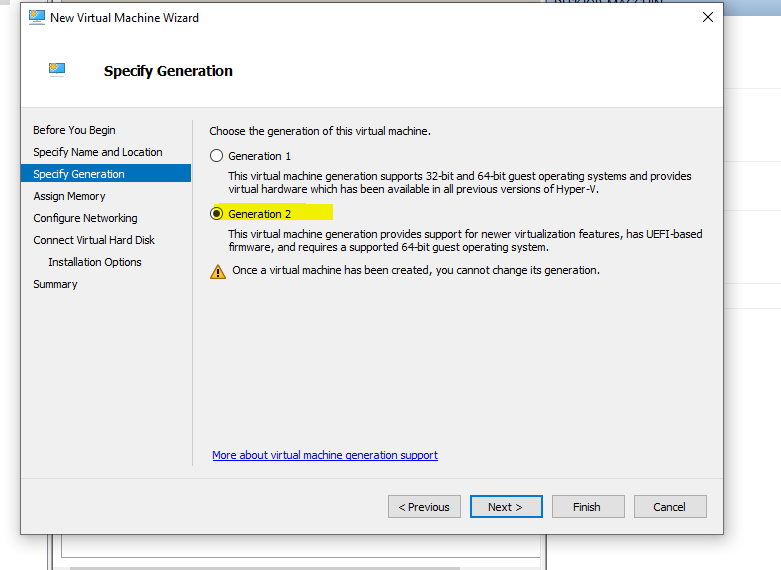Click the yellow warning triangle icon
Screen dimensions: 781x570
218,271
